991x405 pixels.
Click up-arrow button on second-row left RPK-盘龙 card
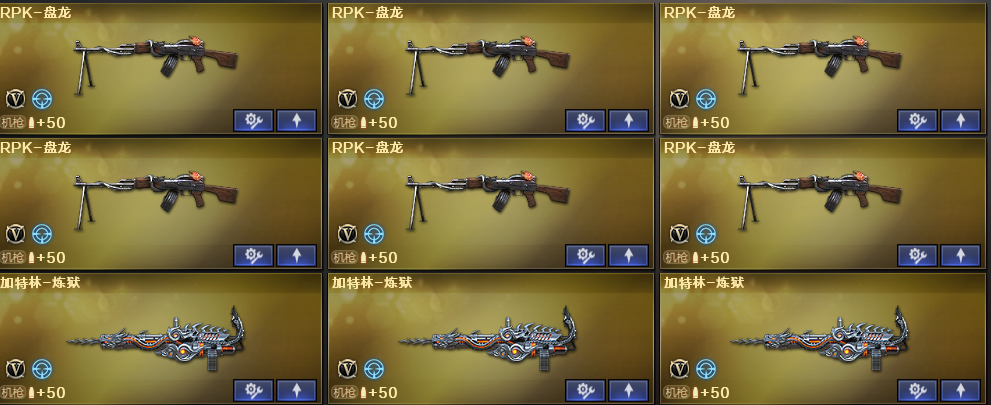(x=296, y=256)
